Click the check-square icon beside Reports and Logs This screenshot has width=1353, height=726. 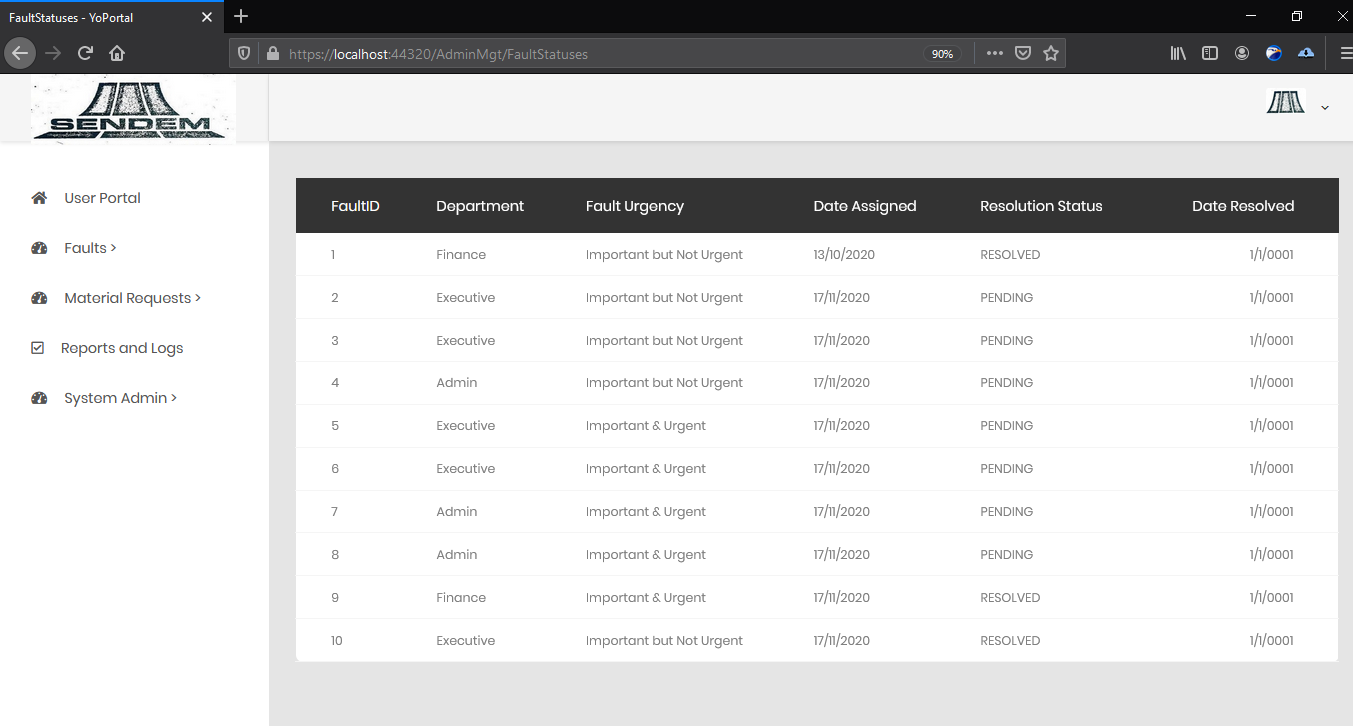38,348
